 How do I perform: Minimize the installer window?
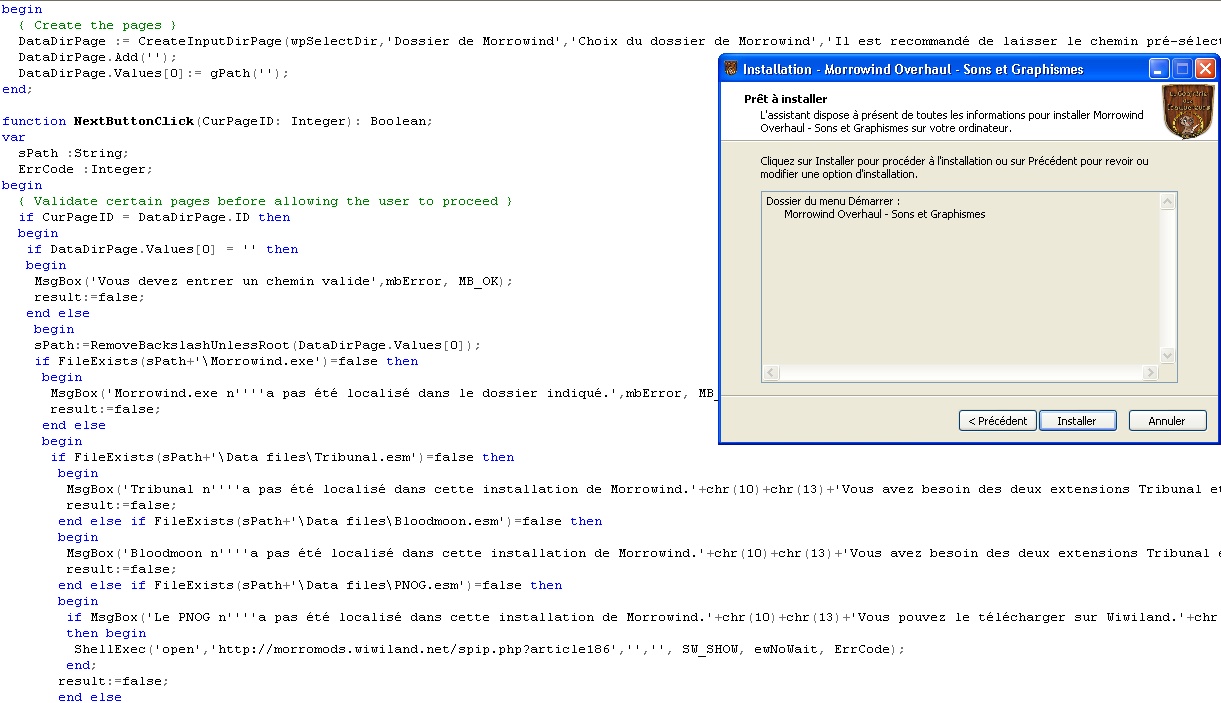point(1159,69)
